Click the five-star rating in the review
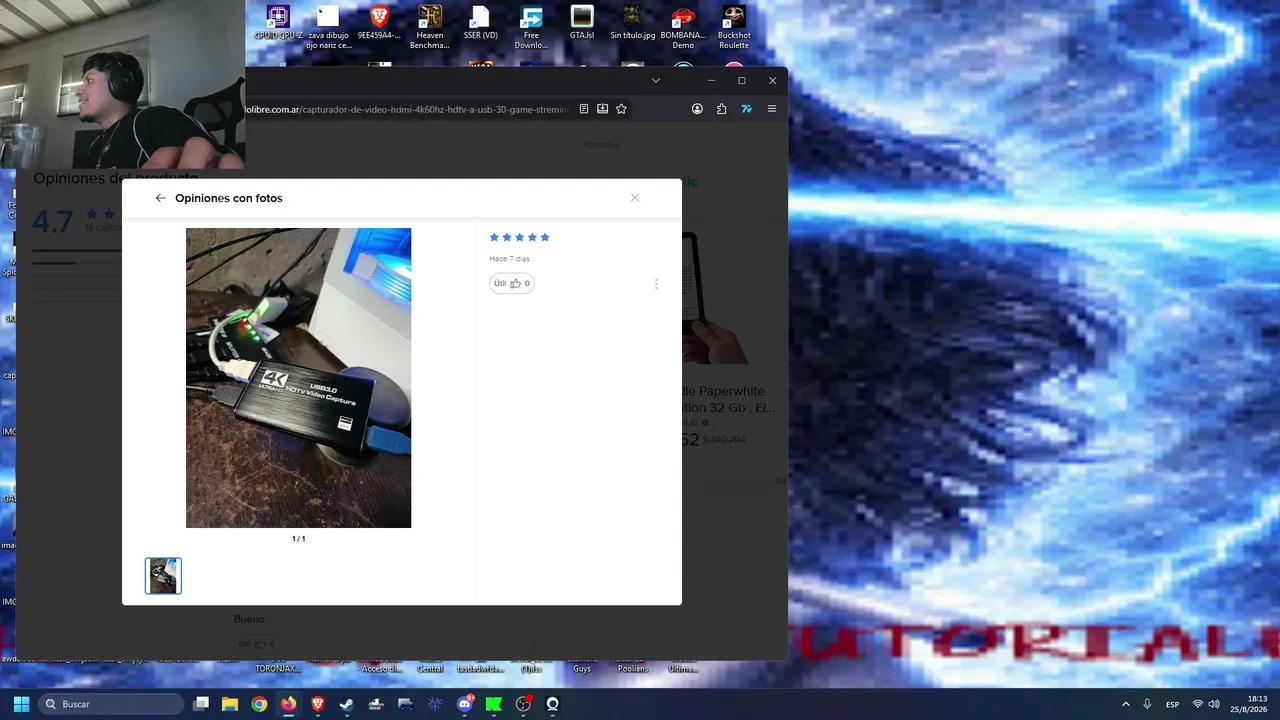This screenshot has height=720, width=1280. click(519, 237)
